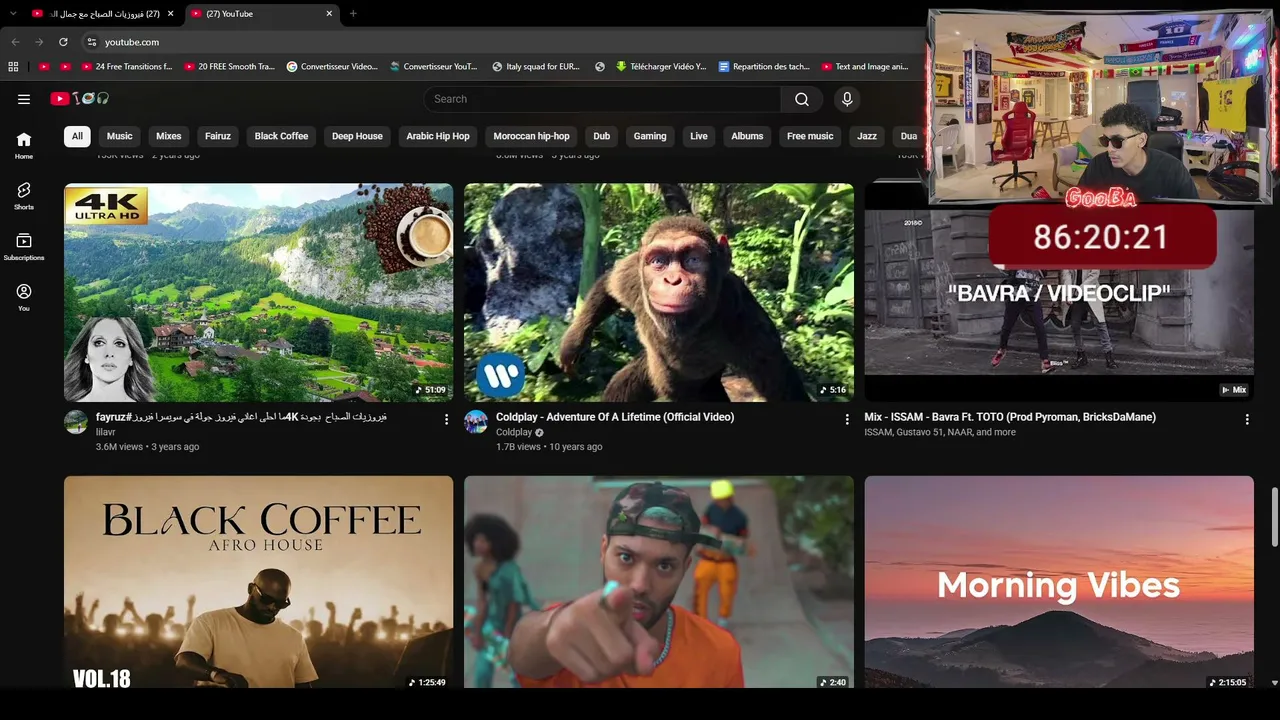
Task: Play the 4K Ultra HD Swiss village video thumbnail
Action: 258,292
